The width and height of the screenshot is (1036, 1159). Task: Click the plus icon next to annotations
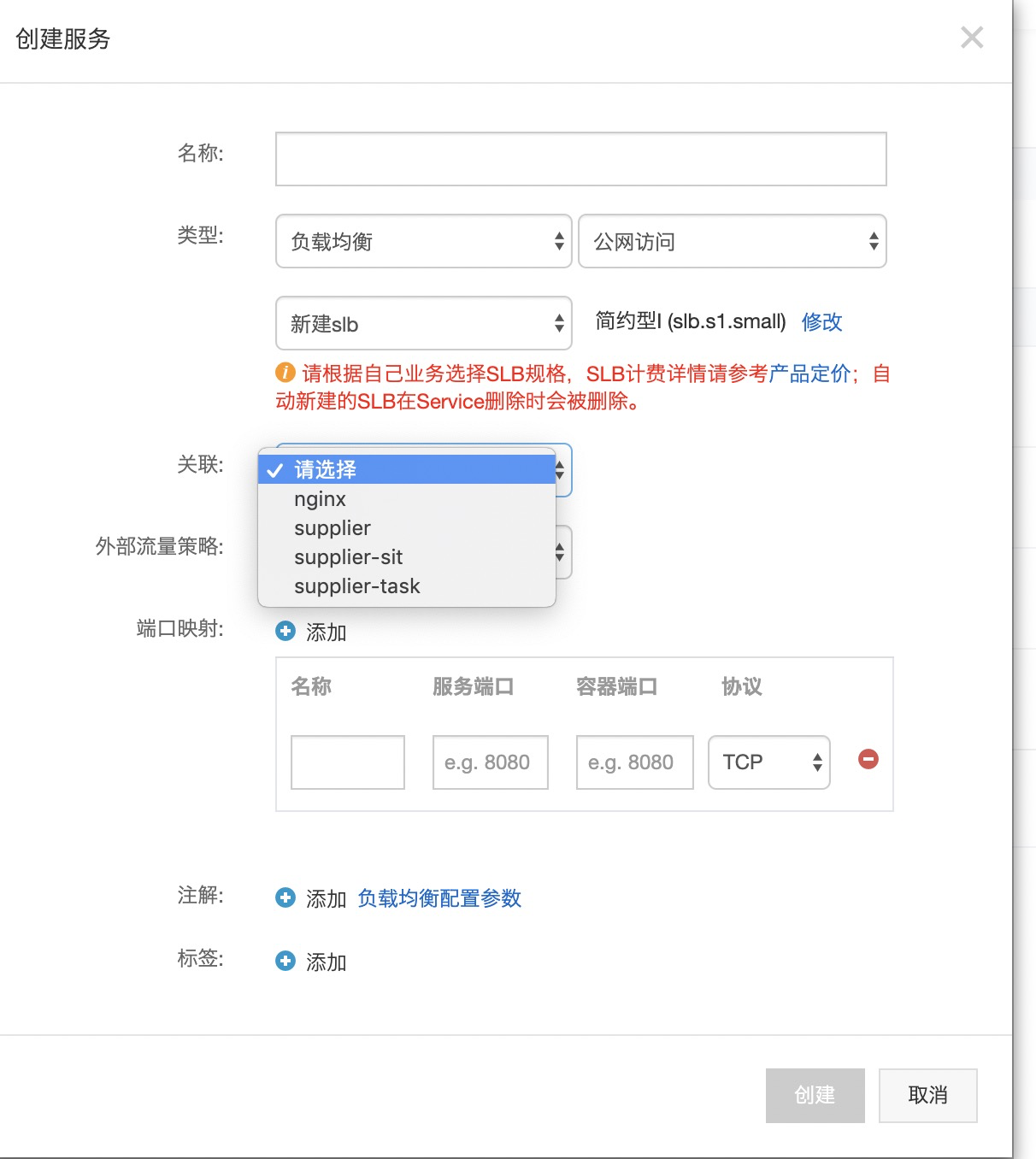tap(285, 897)
